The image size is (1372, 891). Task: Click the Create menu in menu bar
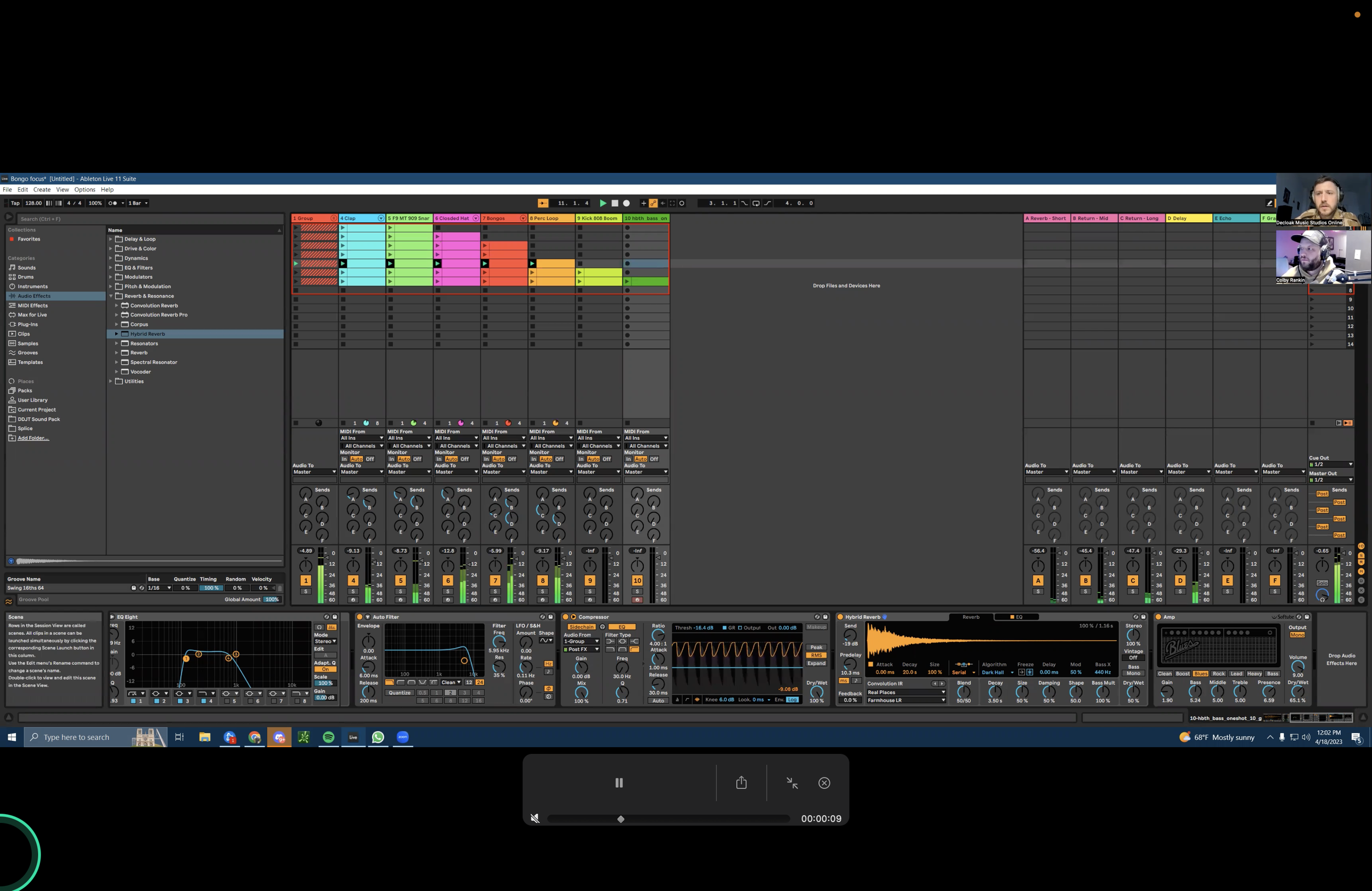tap(42, 190)
